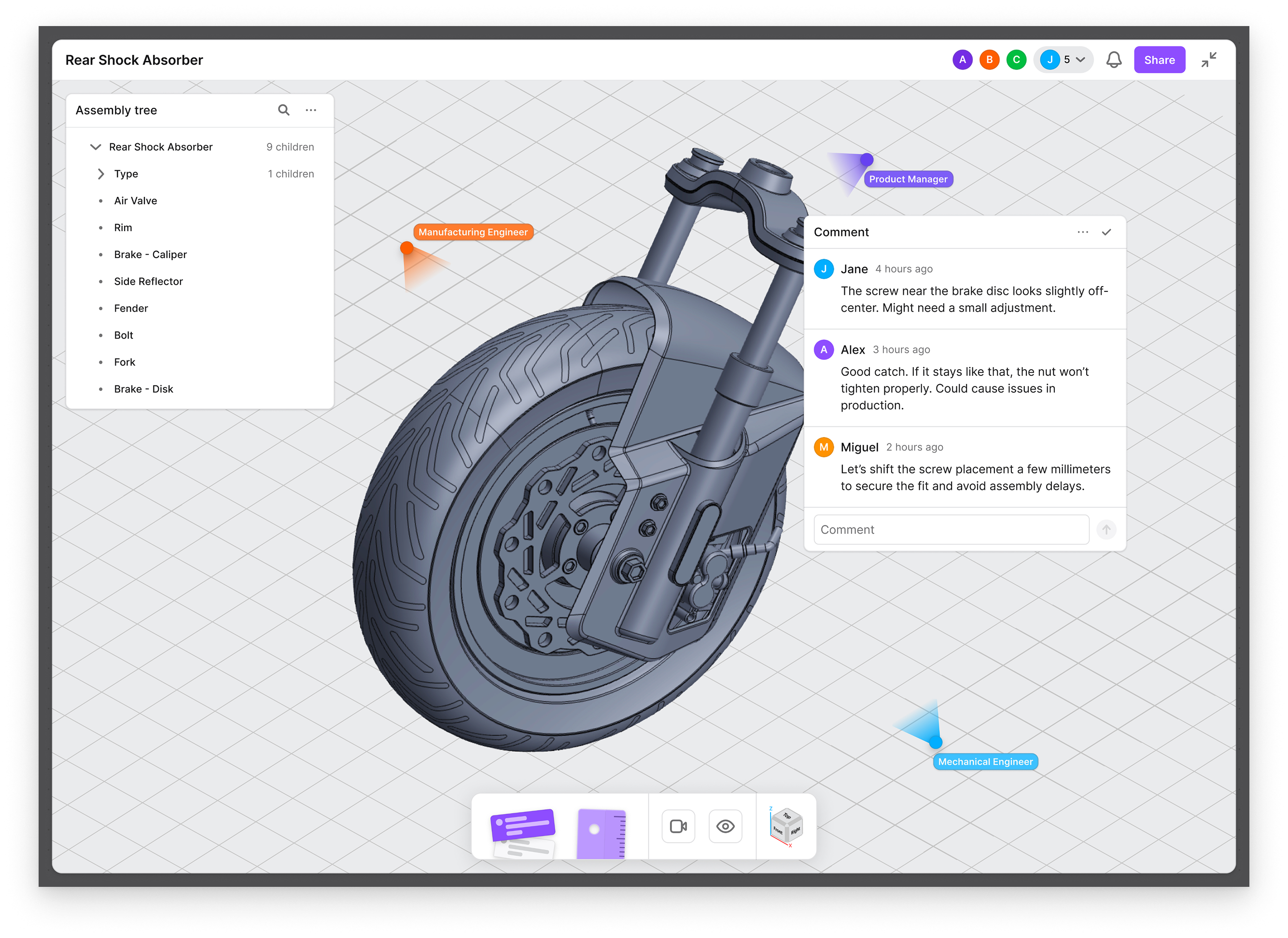Select Side Reflector in Assembly tree

148,282
